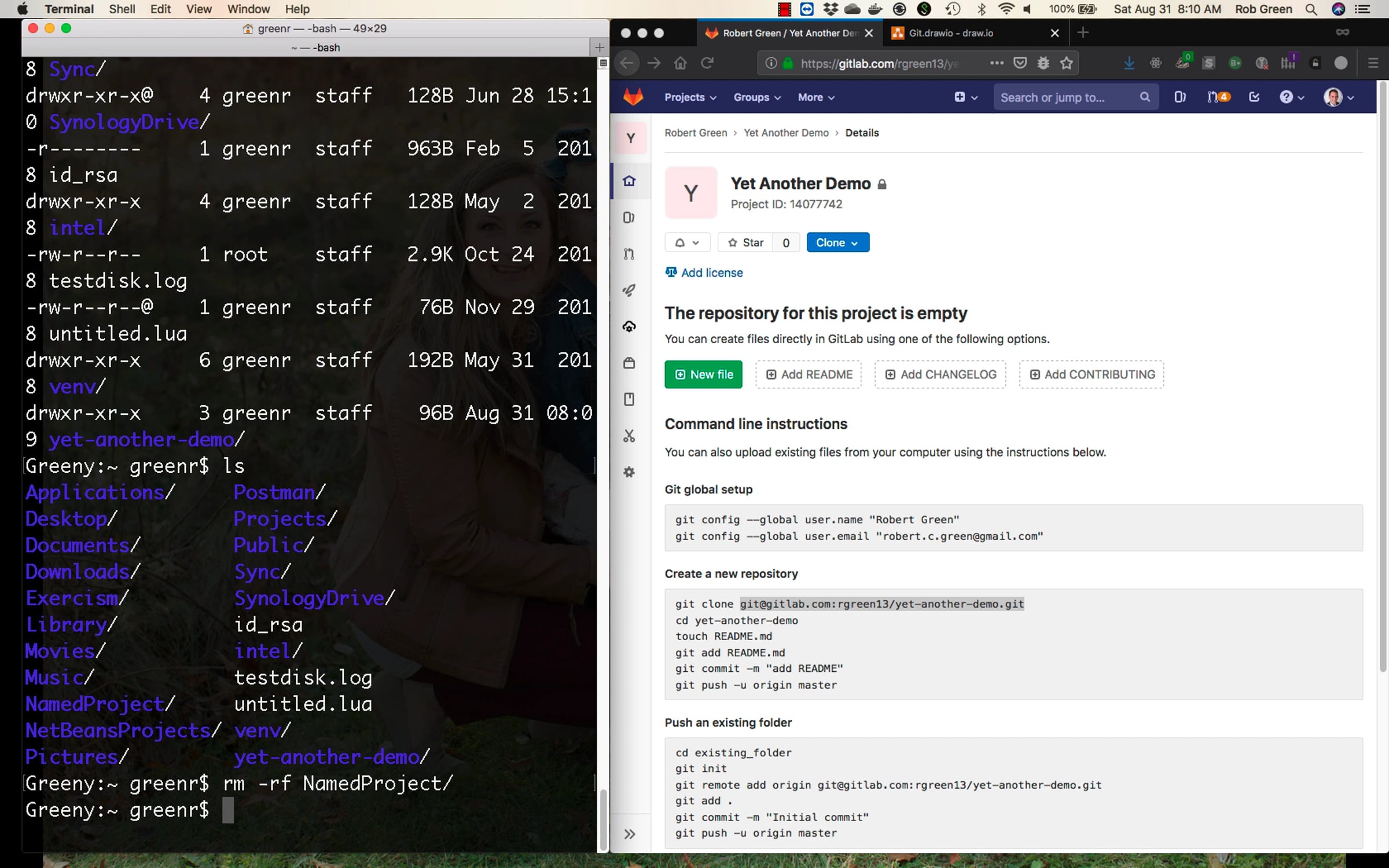Click the To-Do list checkmark icon
This screenshot has width=1389, height=868.
[1254, 97]
